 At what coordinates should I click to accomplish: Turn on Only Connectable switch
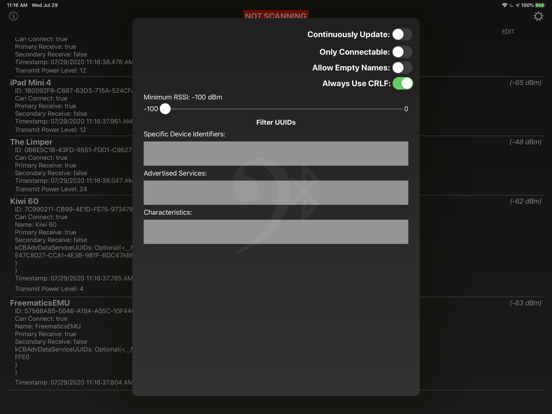pos(402,52)
